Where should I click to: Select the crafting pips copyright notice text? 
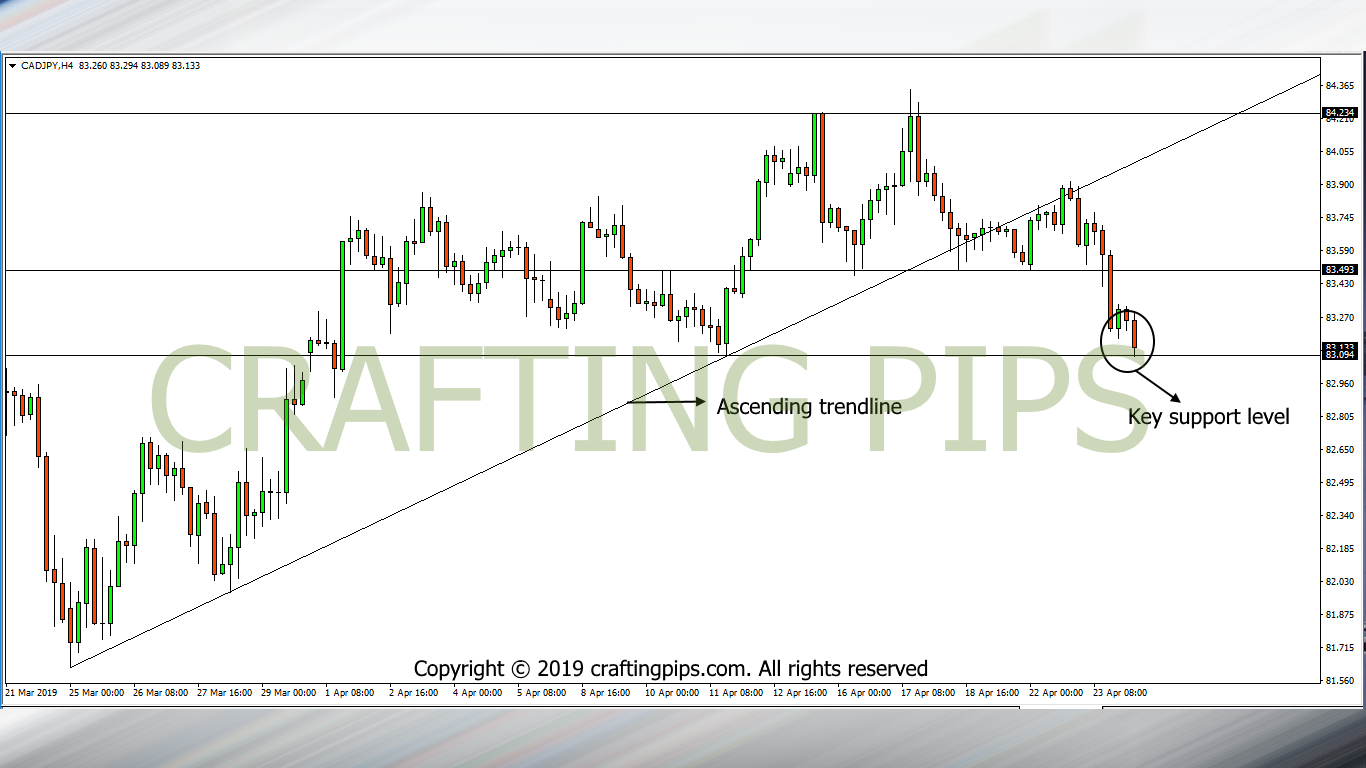671,668
